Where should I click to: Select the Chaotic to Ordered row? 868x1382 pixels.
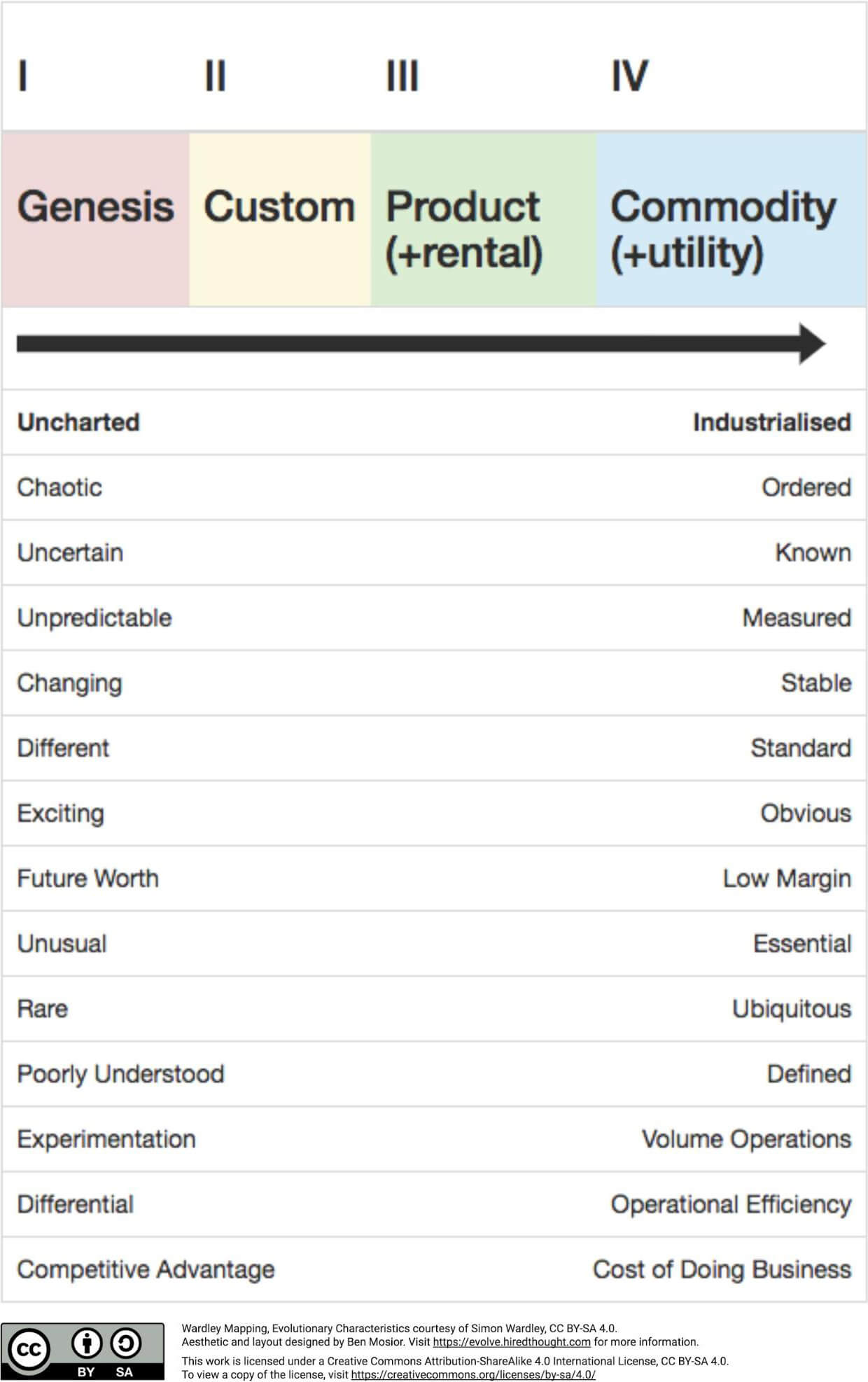434,487
